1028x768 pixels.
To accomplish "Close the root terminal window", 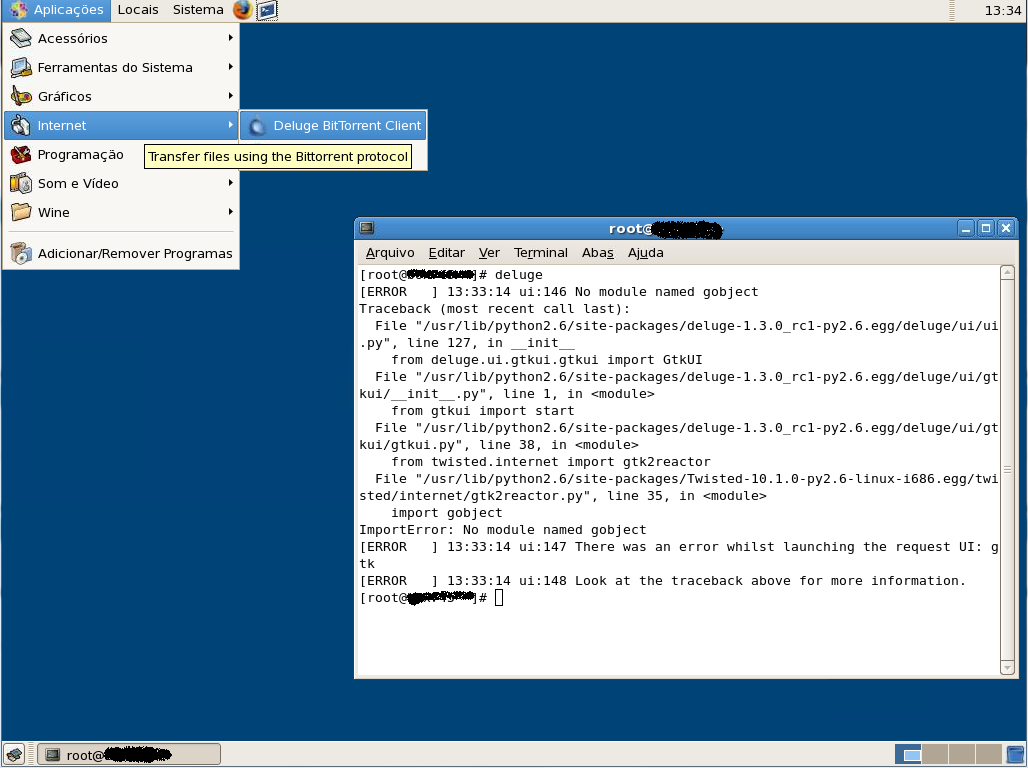I will point(1006,229).
